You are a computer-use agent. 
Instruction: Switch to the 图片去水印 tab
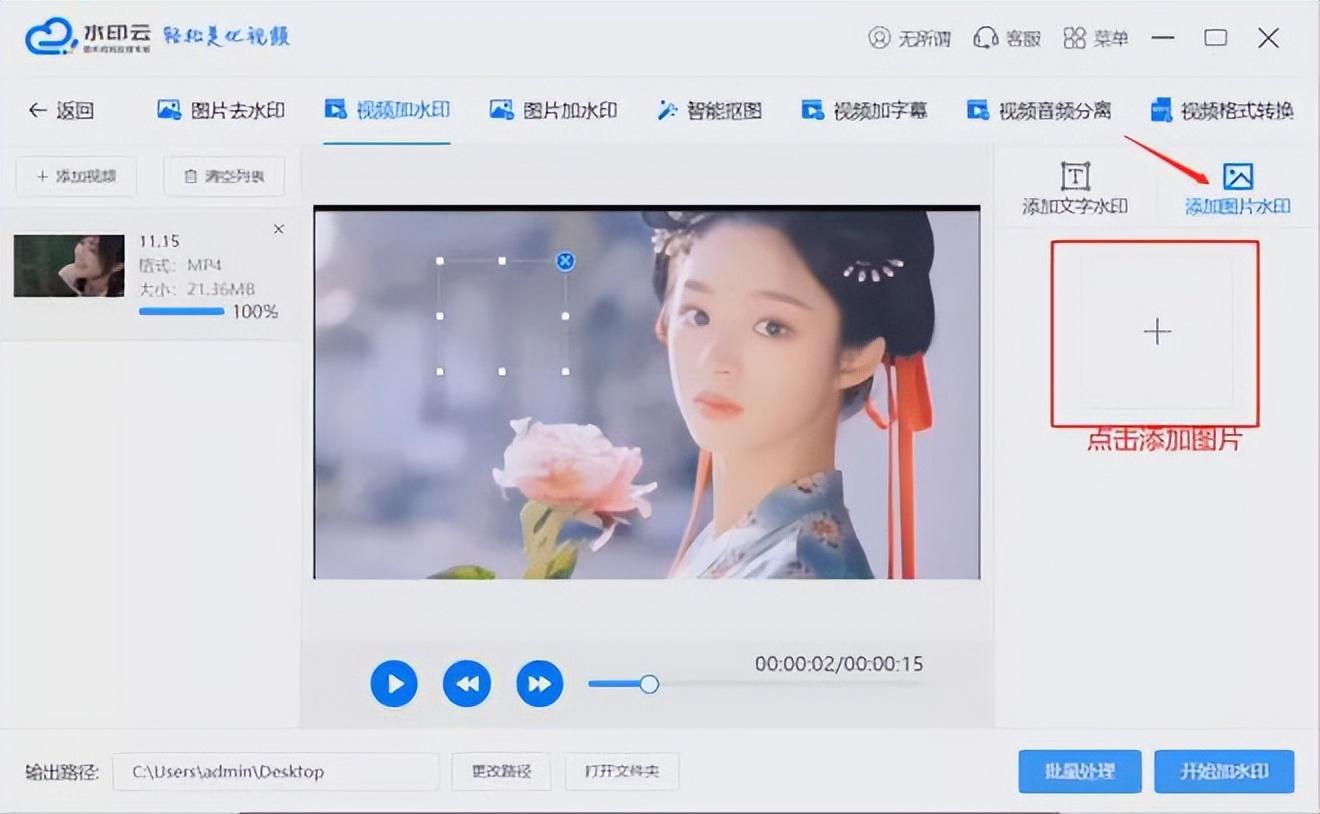[x=221, y=110]
